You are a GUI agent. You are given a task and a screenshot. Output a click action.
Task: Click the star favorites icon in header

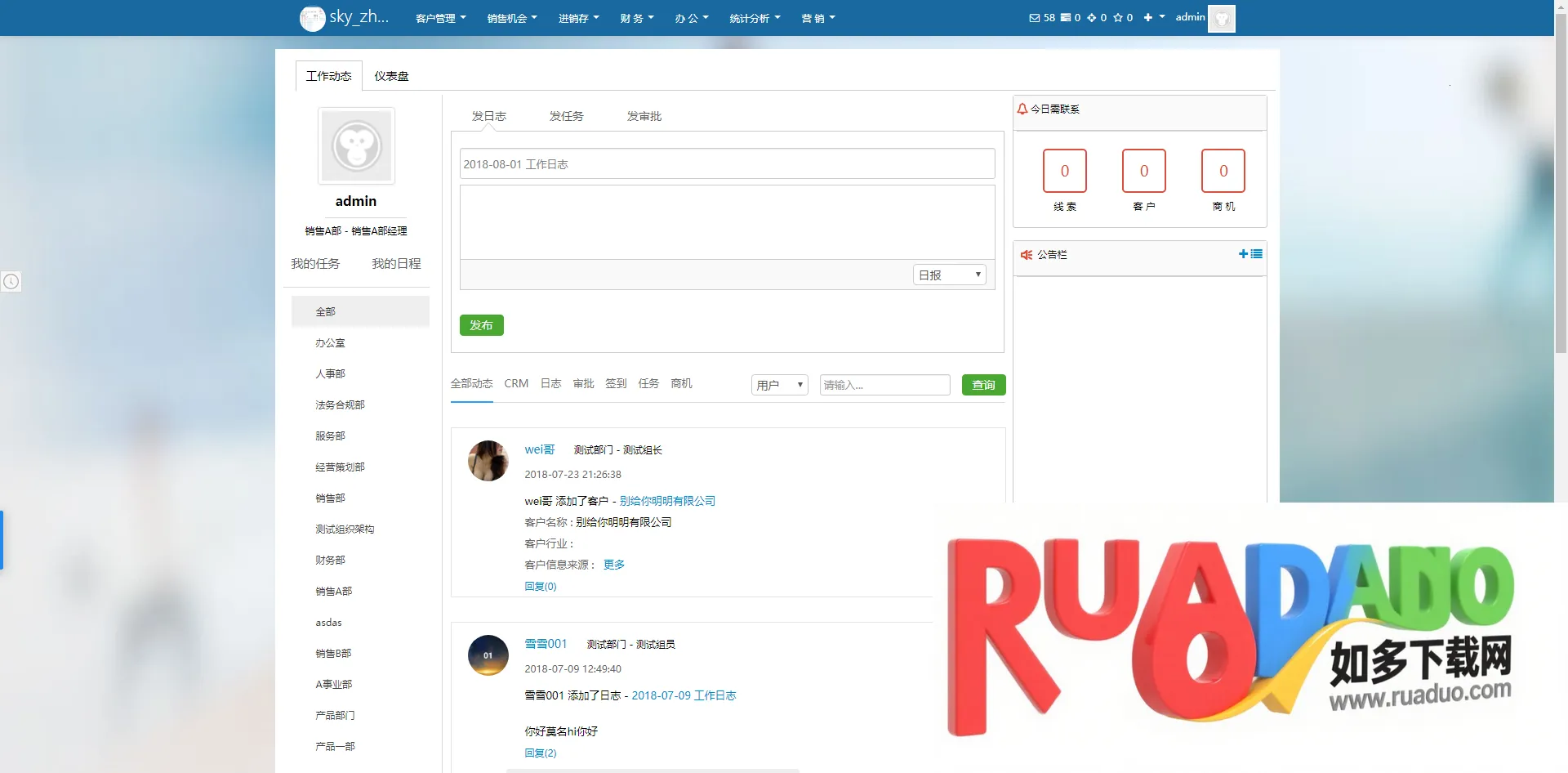(x=1118, y=18)
